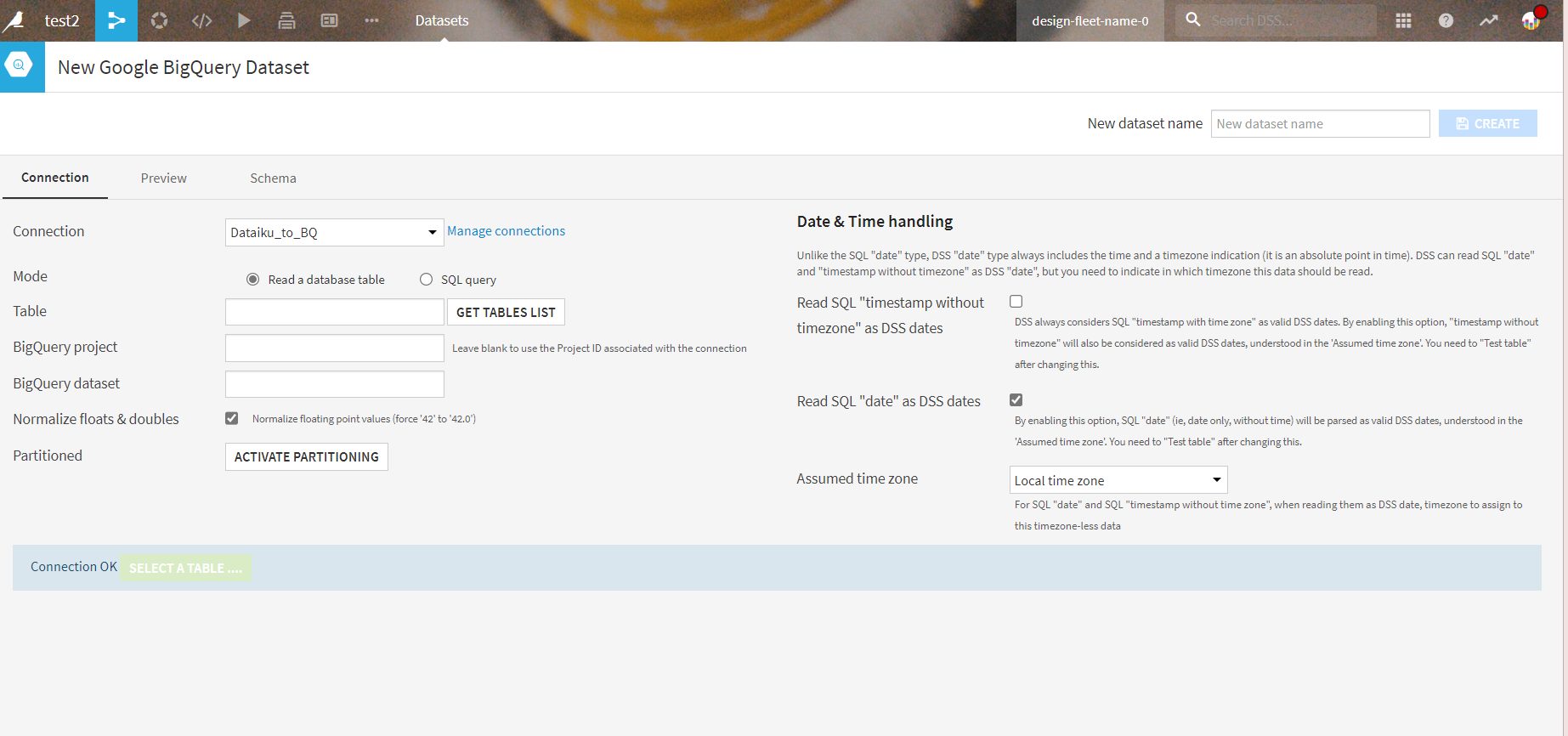
Task: Open the circular Lab icon in the navbar
Action: click(159, 20)
